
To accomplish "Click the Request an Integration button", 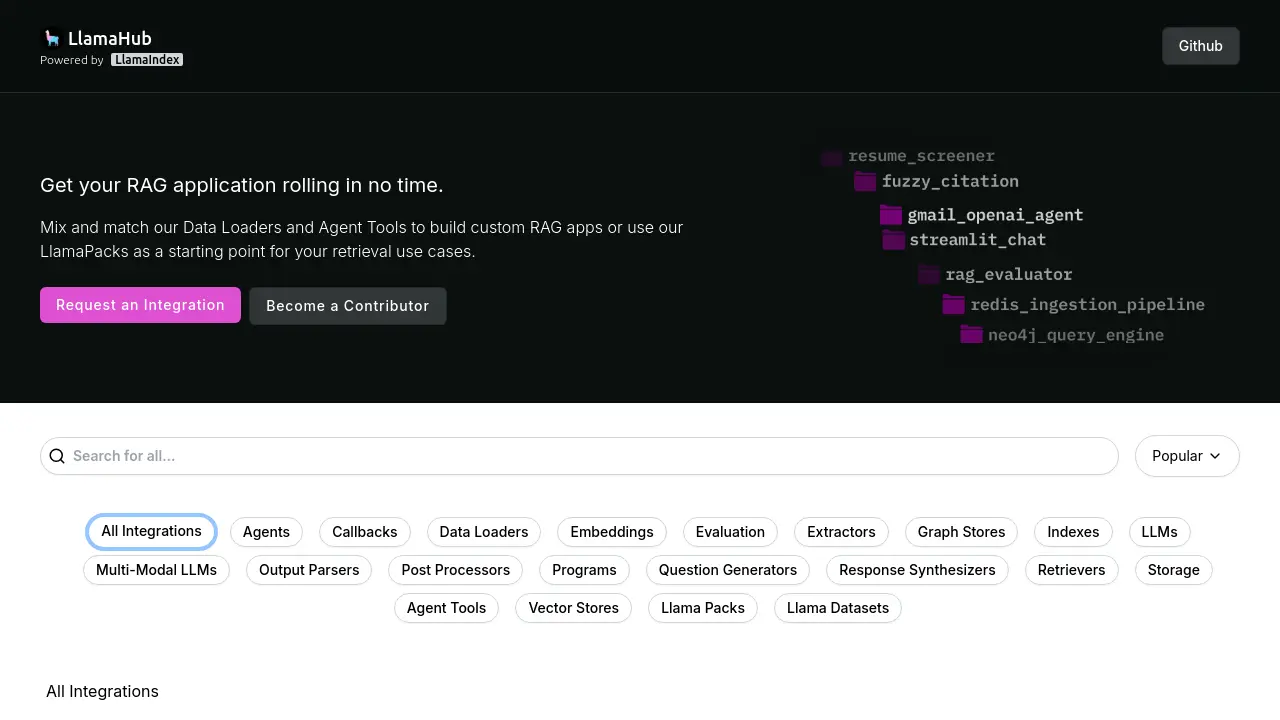I will click(x=140, y=305).
